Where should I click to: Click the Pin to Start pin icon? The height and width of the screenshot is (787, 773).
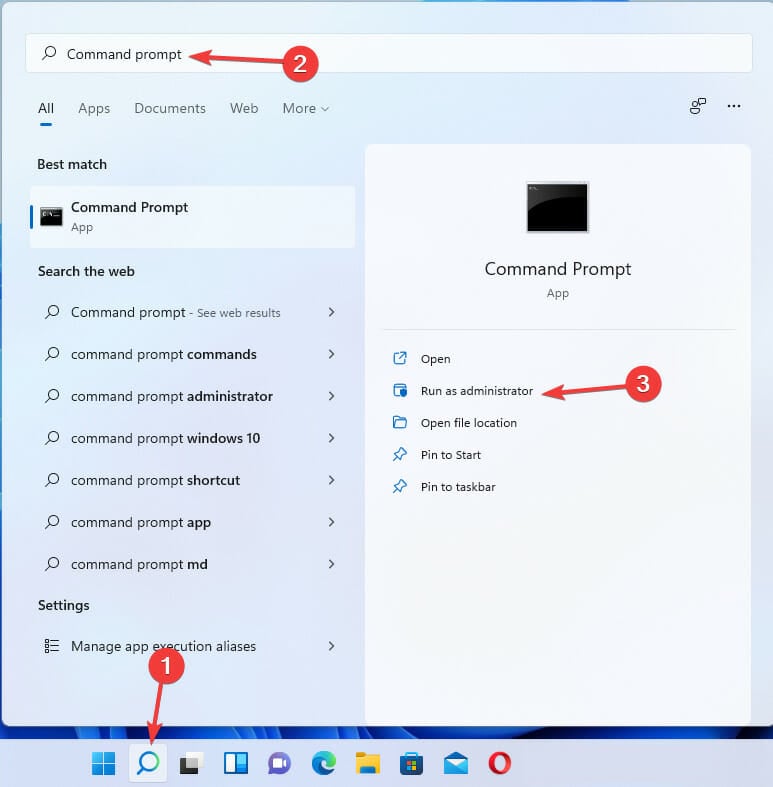pos(400,454)
